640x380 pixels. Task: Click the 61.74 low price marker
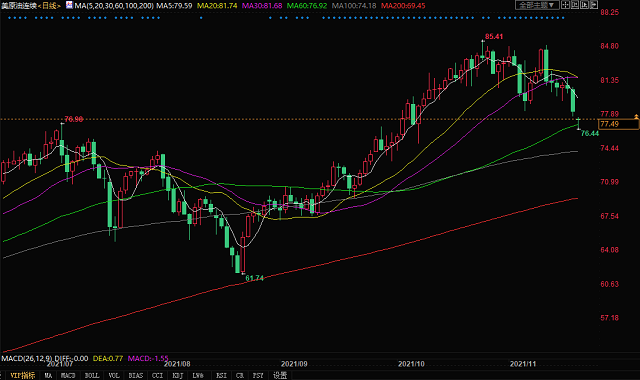pyautogui.click(x=254, y=278)
